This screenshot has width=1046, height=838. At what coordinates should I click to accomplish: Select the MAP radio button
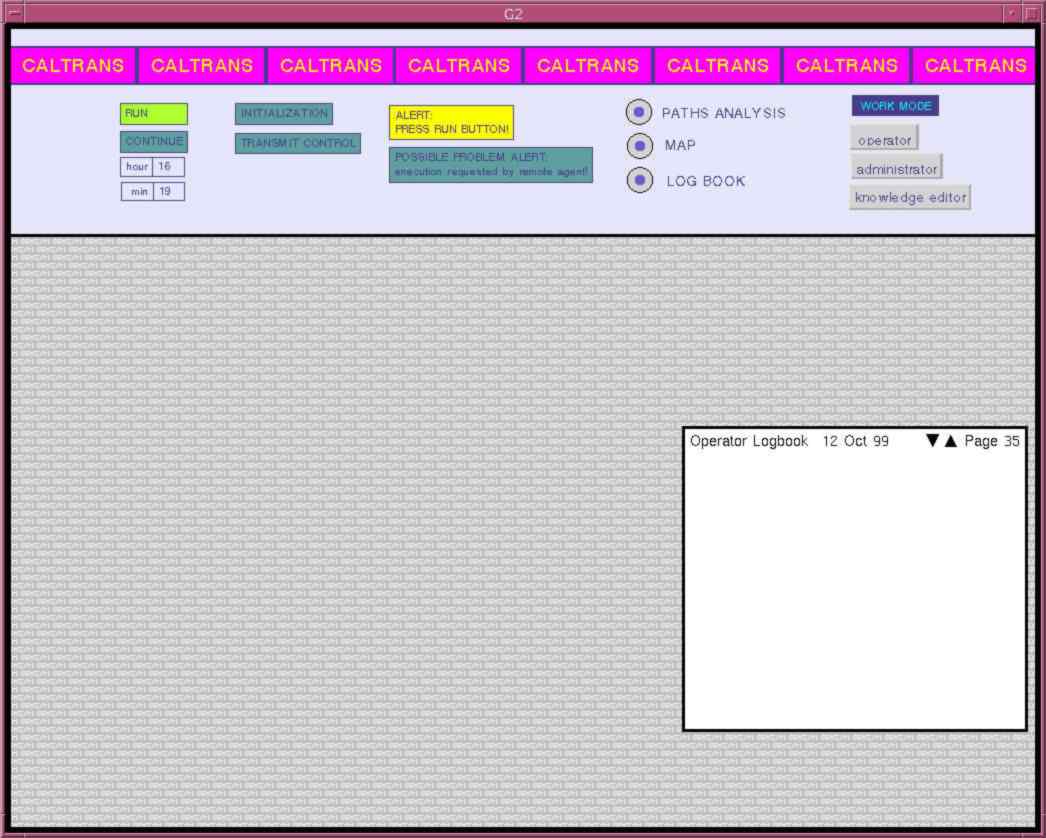(640, 145)
